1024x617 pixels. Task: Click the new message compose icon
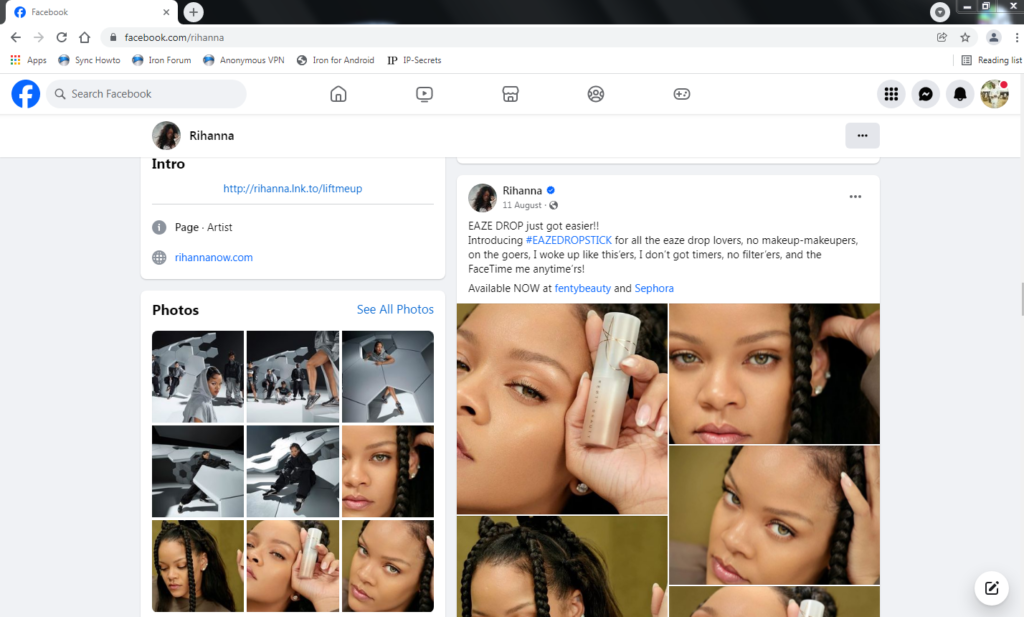[x=991, y=588]
